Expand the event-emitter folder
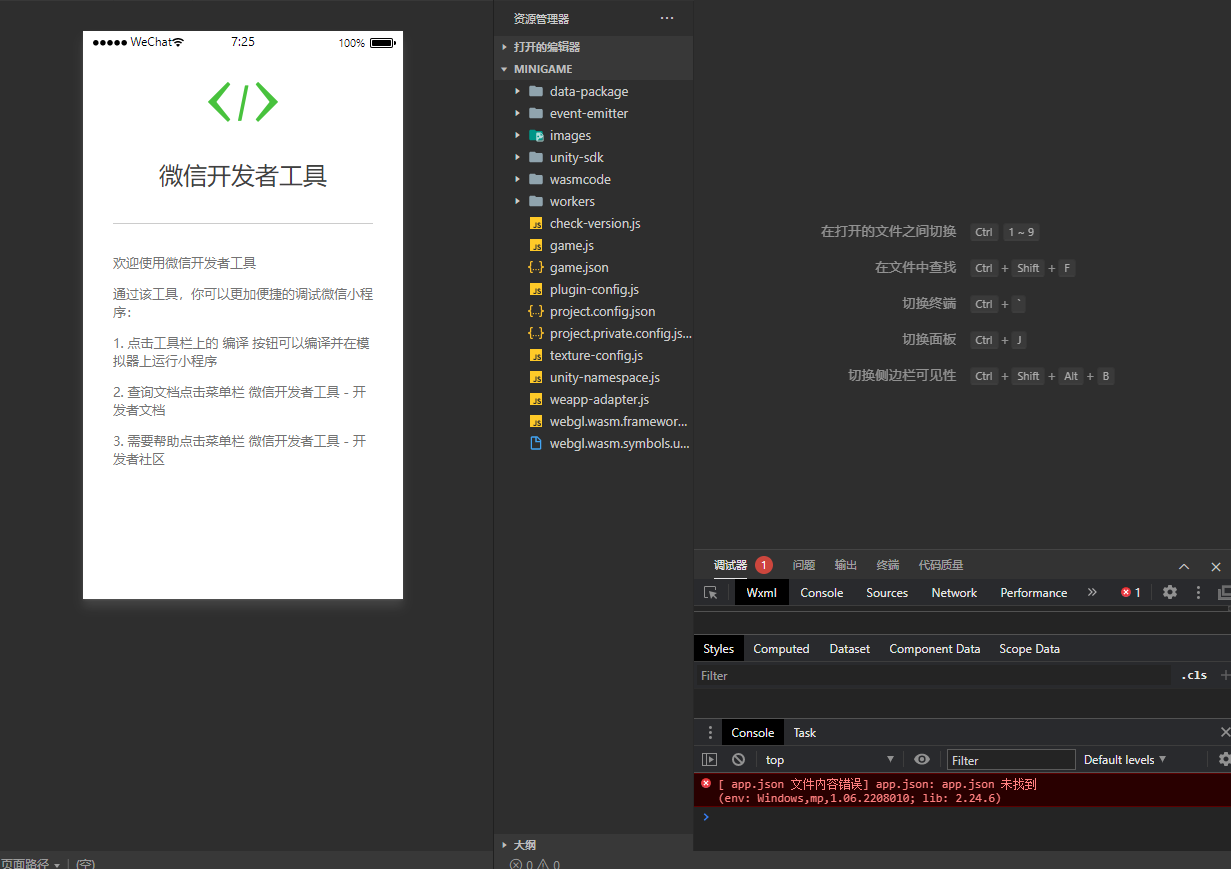 pos(517,114)
